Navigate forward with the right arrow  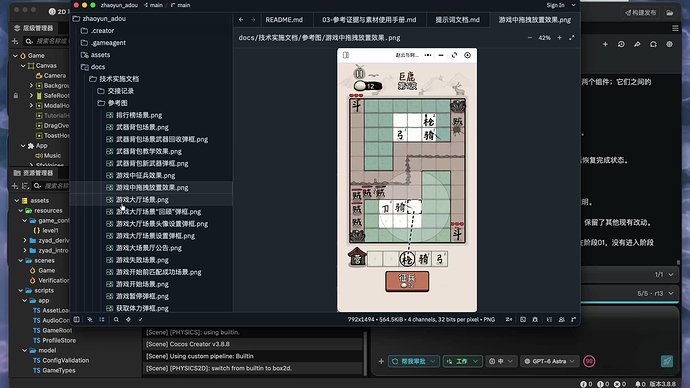tap(253, 19)
